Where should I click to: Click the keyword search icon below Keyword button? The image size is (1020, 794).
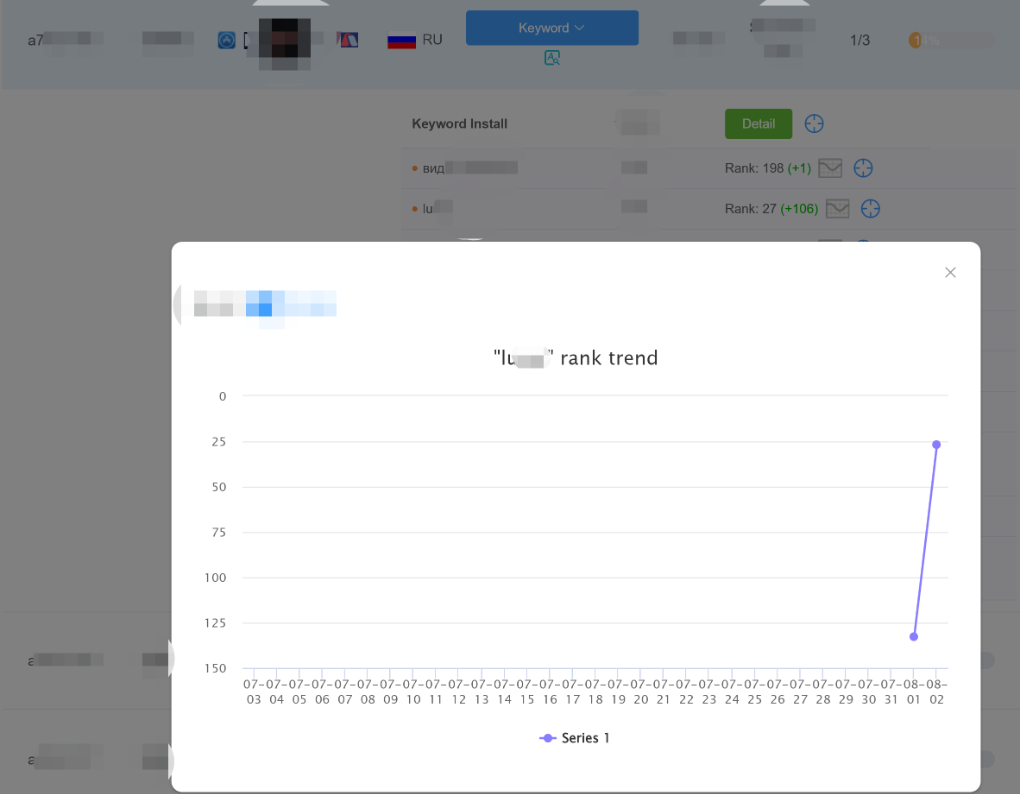click(x=552, y=58)
